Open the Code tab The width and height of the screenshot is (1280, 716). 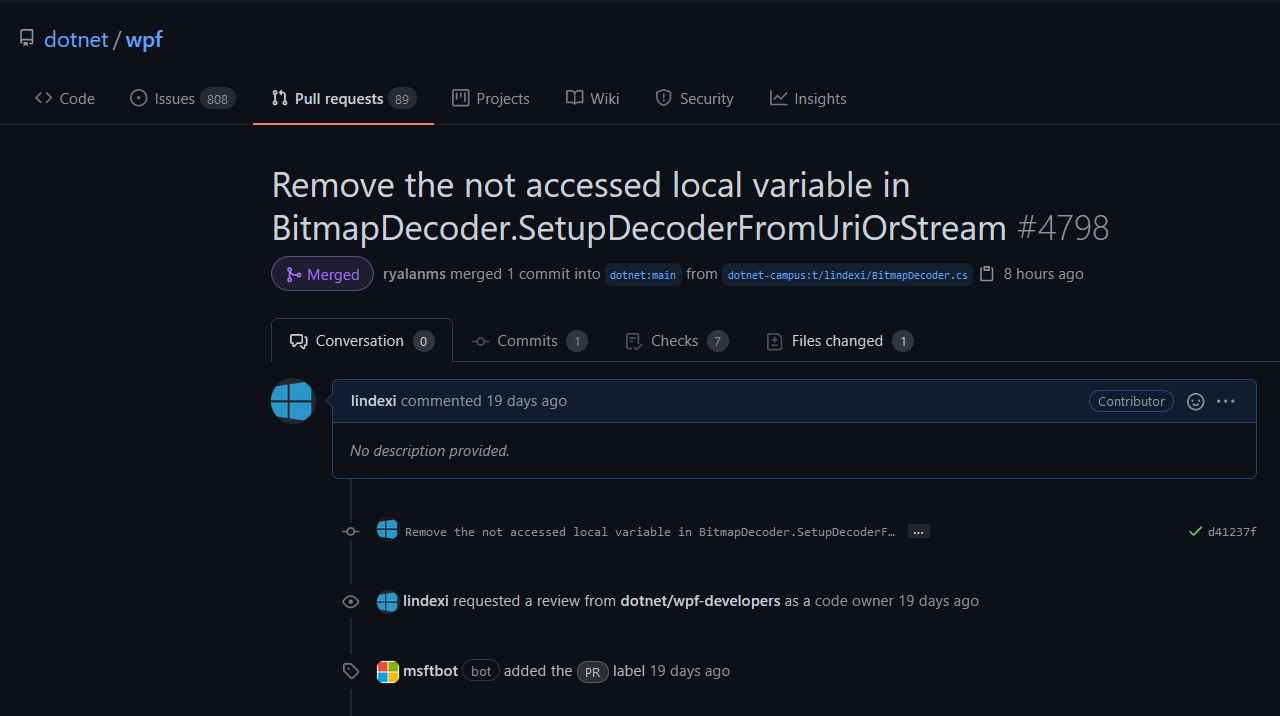(65, 98)
